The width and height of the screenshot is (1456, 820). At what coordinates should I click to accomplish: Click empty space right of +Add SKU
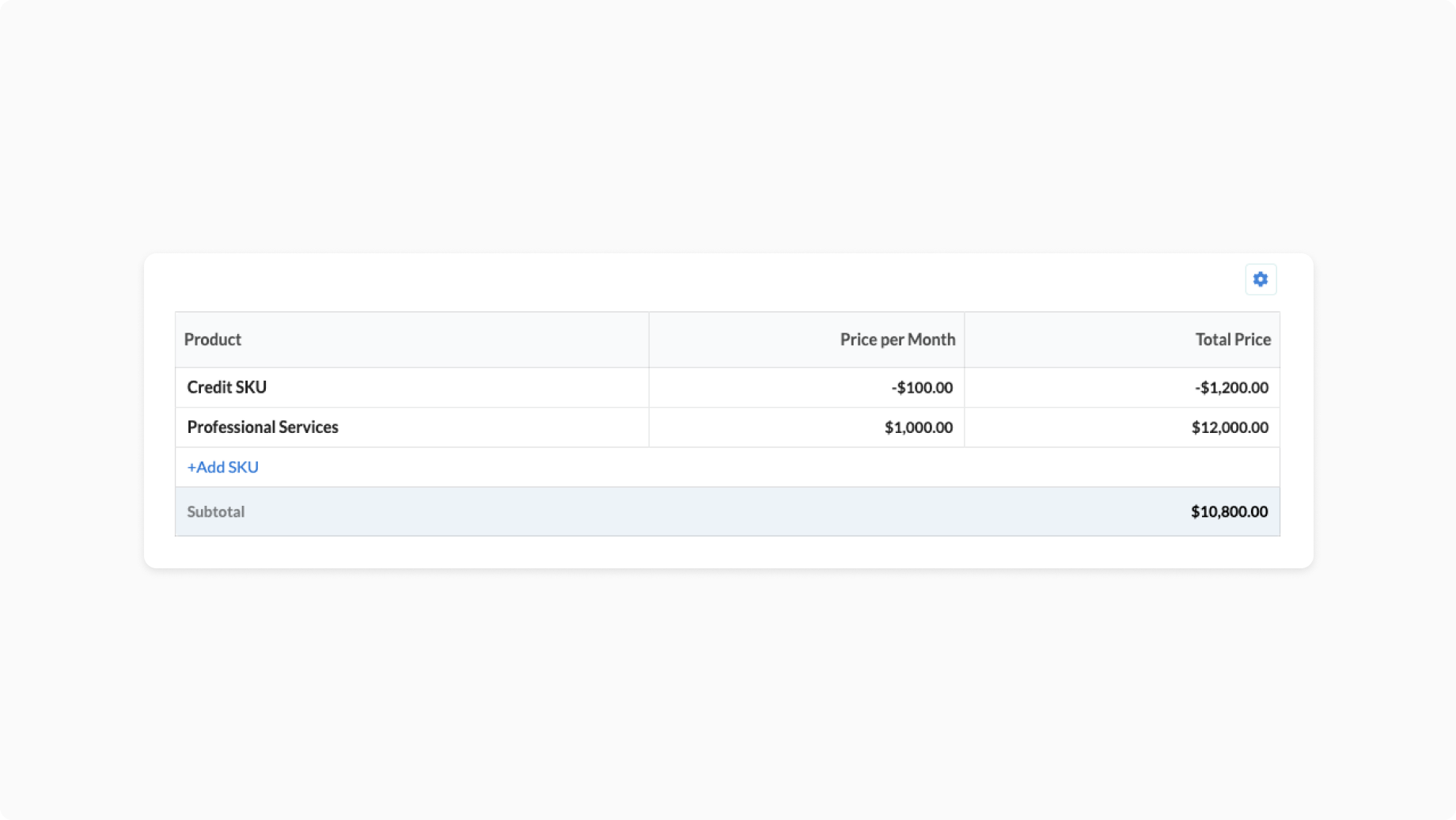click(712, 467)
